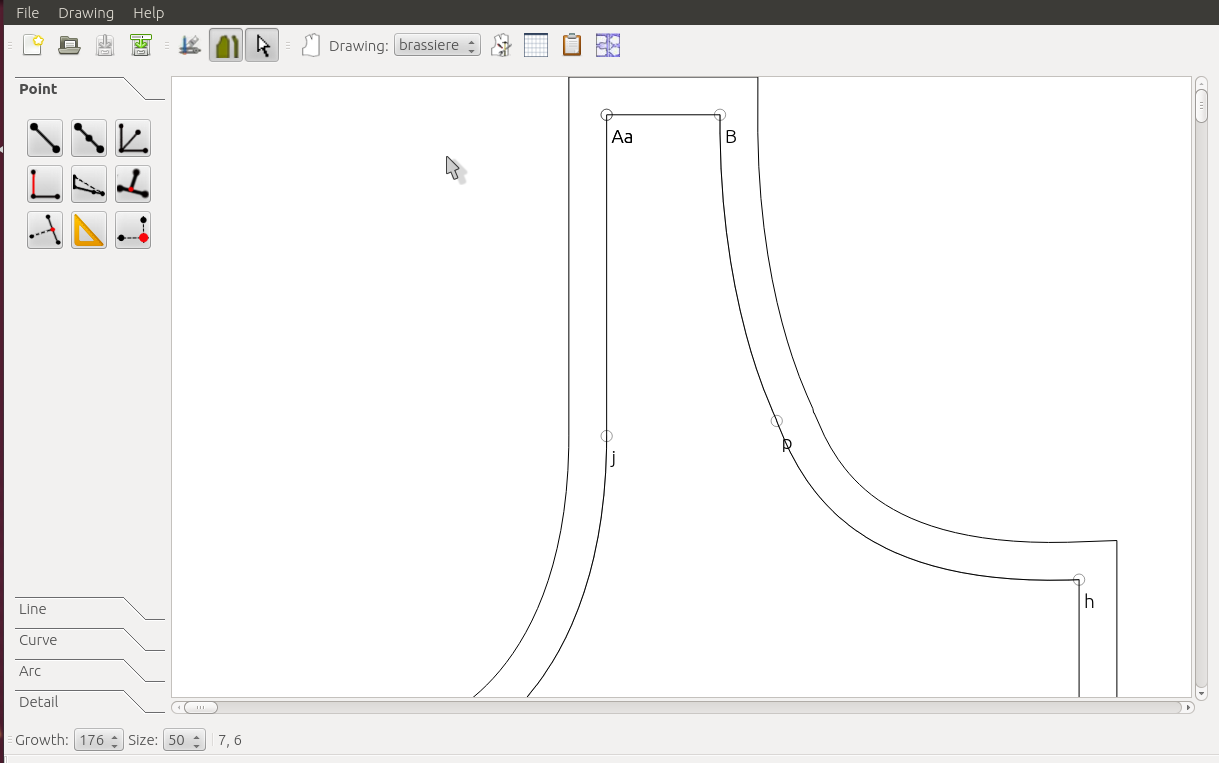This screenshot has height=763, width=1219.
Task: Open the Help menu
Action: (x=148, y=13)
